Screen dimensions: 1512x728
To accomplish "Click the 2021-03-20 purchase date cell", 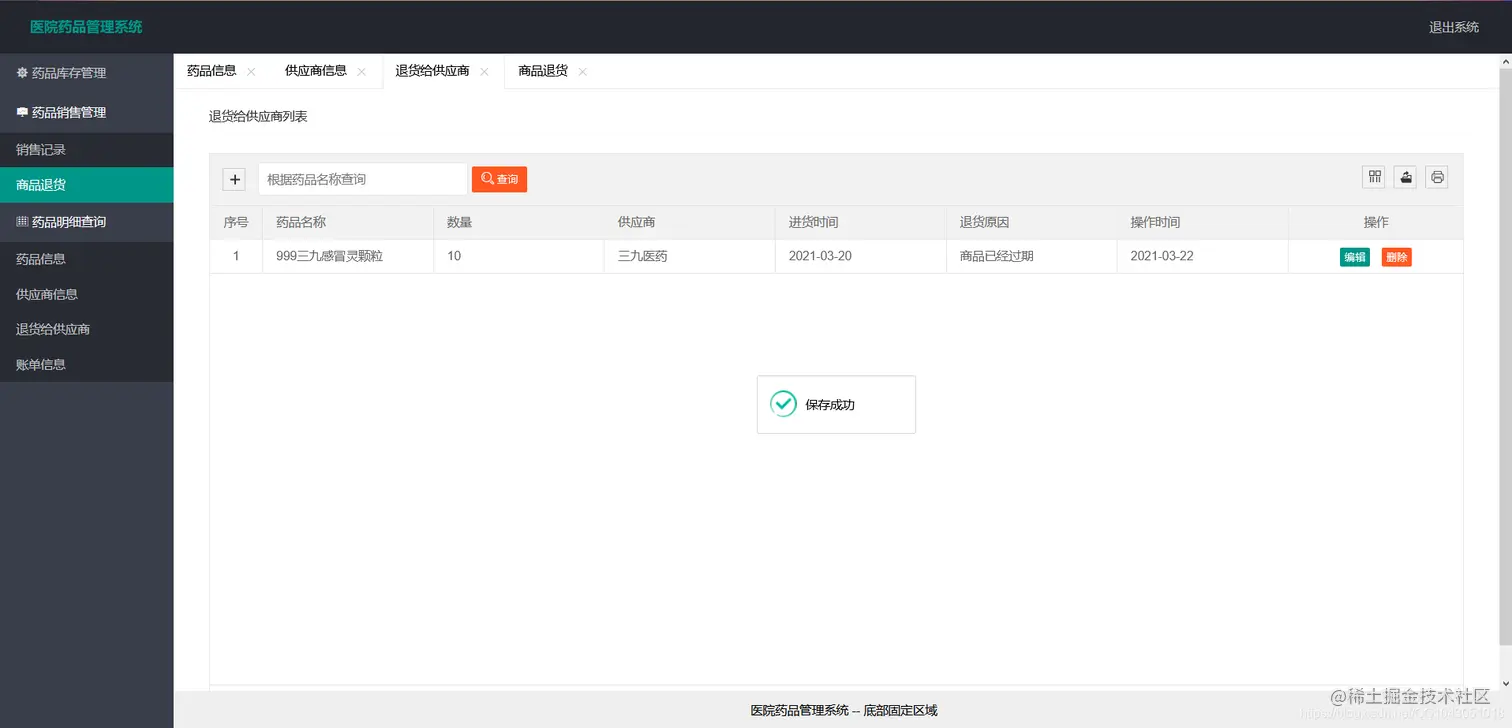I will click(860, 256).
